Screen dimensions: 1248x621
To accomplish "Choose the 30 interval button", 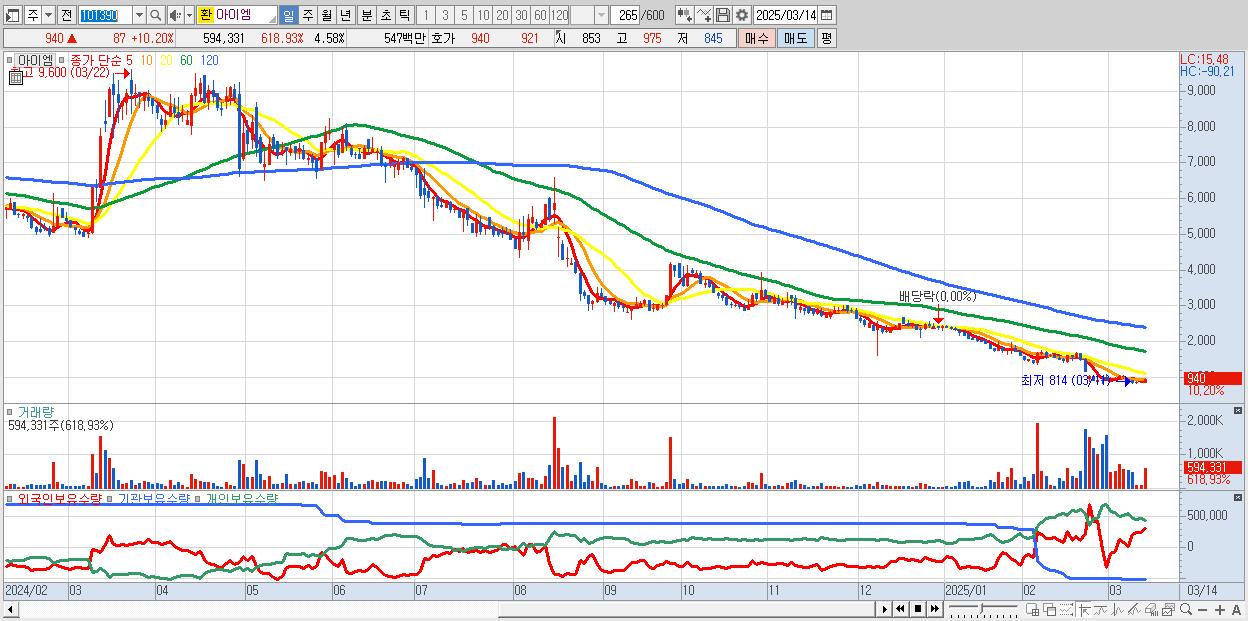I will pos(521,15).
